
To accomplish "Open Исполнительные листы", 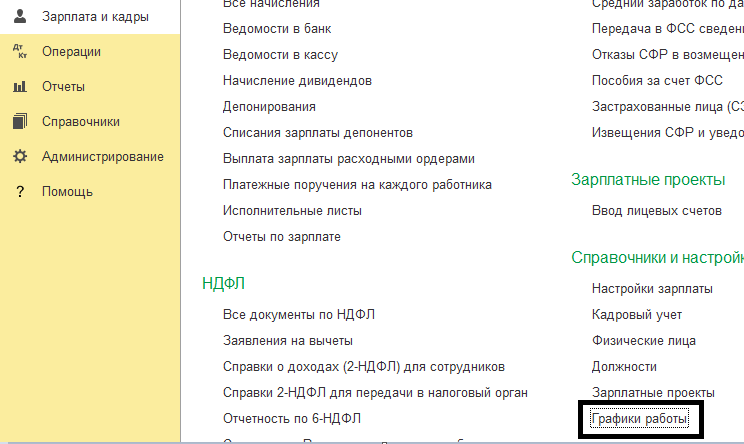I will pos(292,210).
